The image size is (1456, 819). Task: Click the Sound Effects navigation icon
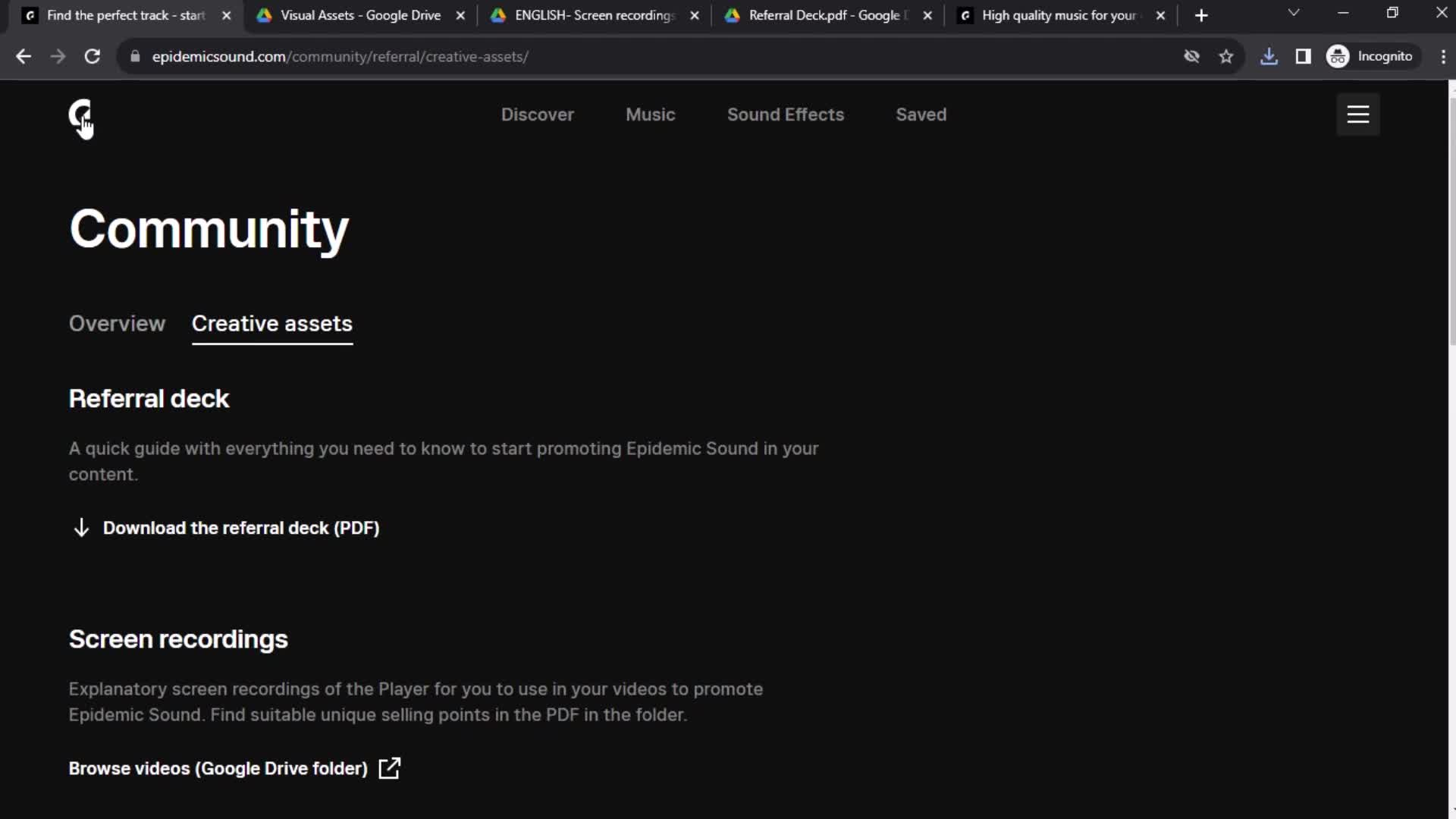(785, 114)
